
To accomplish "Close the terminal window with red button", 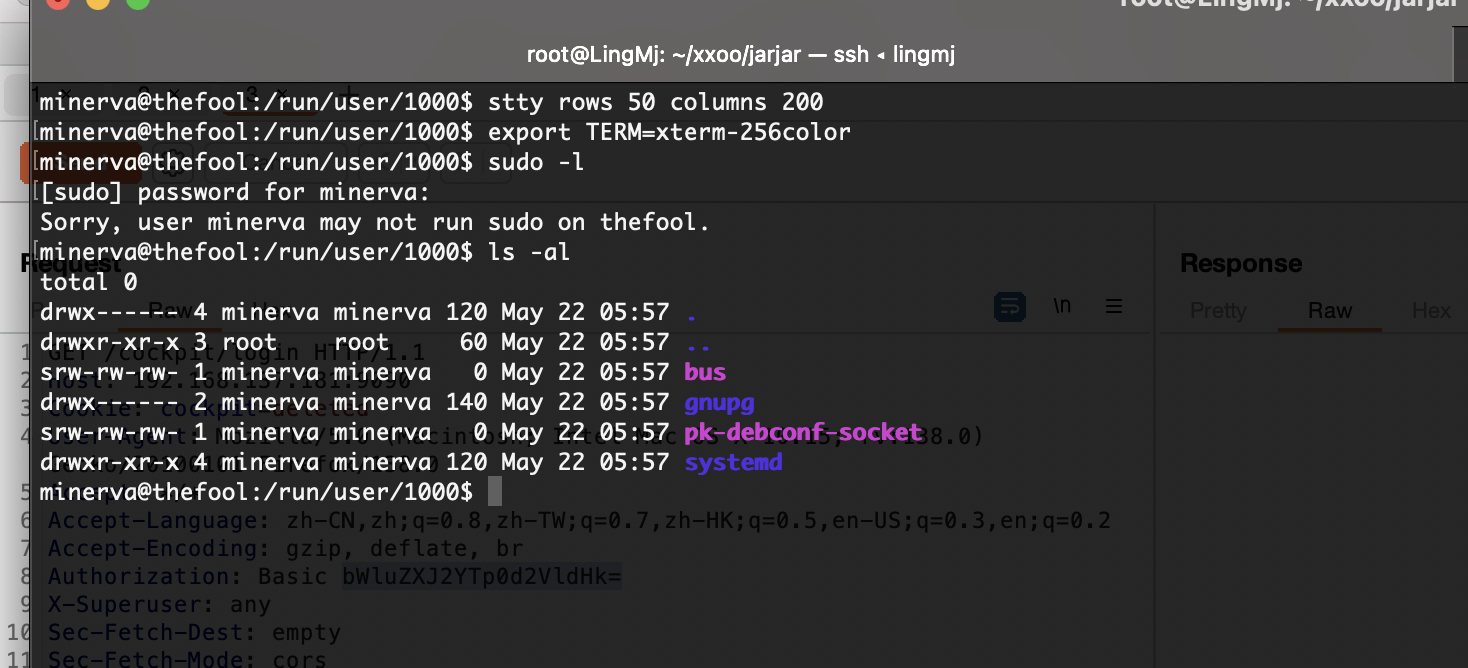I will (57, 2).
